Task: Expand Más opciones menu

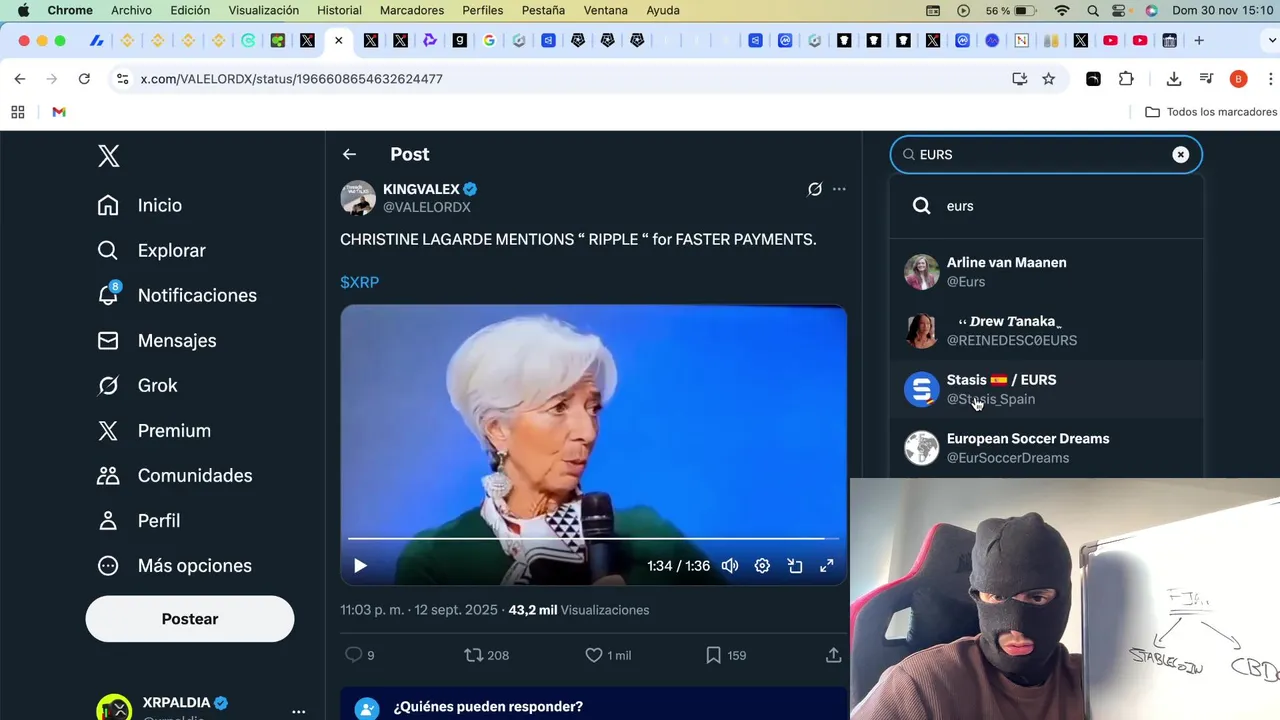Action: click(x=174, y=565)
